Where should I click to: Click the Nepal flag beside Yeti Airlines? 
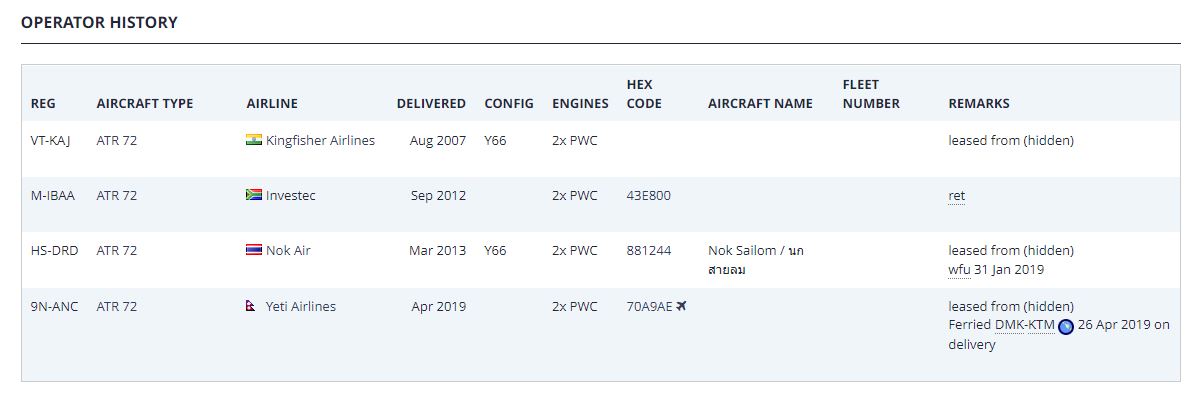click(x=251, y=307)
